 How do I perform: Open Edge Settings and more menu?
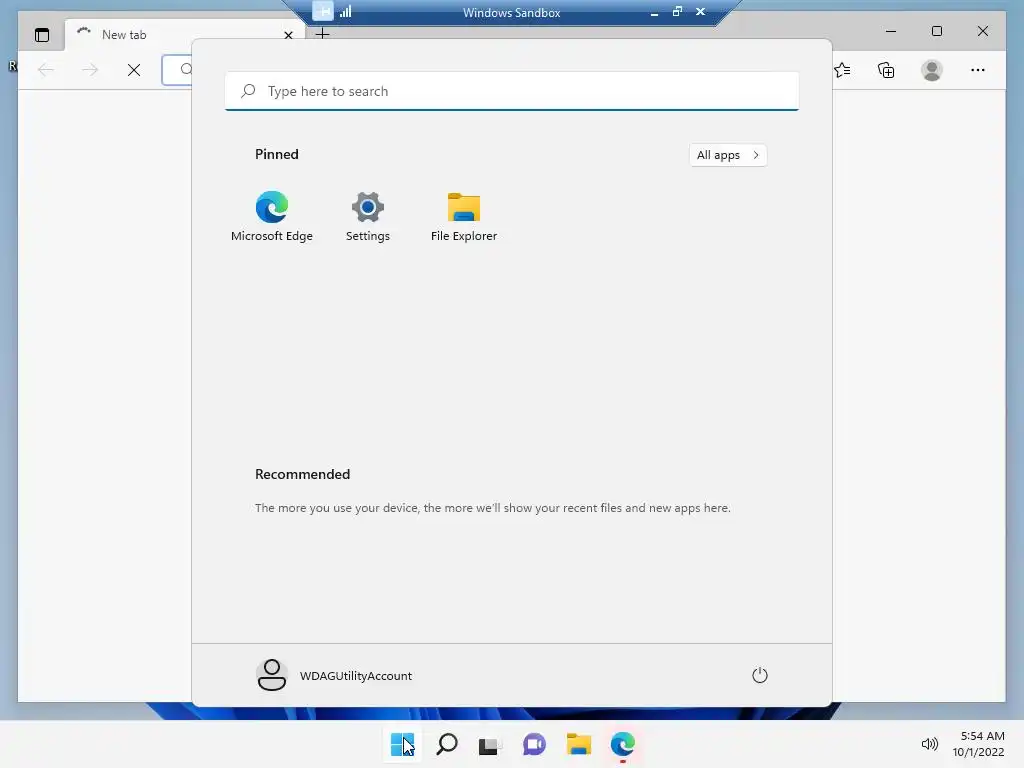click(x=978, y=70)
